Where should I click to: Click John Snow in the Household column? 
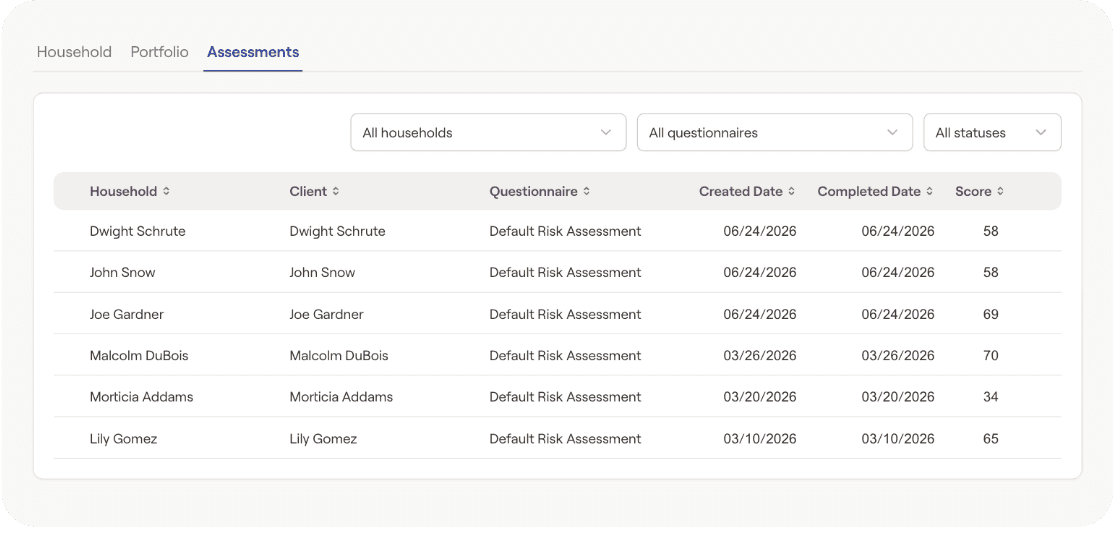pos(122,273)
